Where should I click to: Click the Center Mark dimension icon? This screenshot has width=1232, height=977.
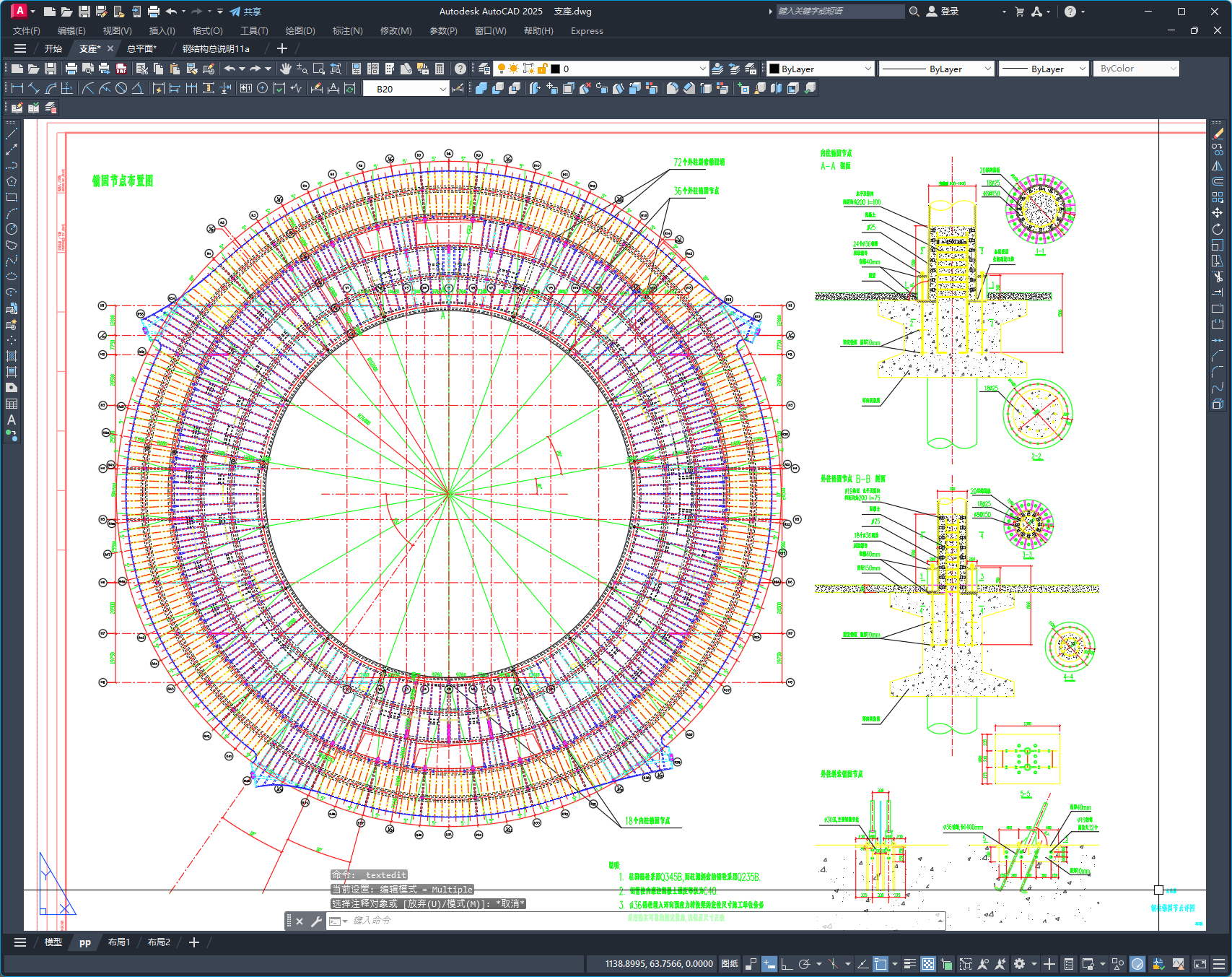[263, 88]
